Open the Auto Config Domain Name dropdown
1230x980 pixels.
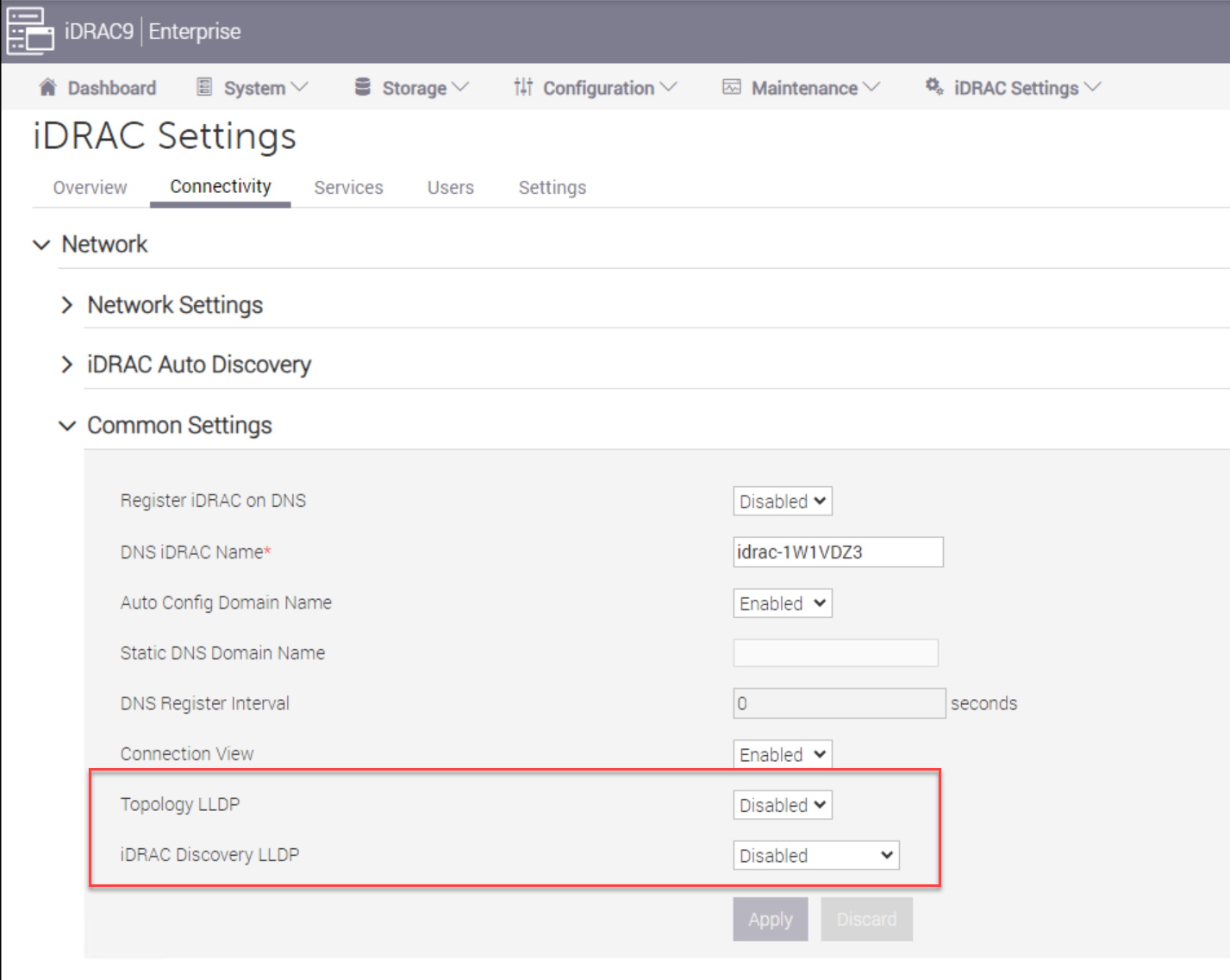pyautogui.click(x=782, y=603)
